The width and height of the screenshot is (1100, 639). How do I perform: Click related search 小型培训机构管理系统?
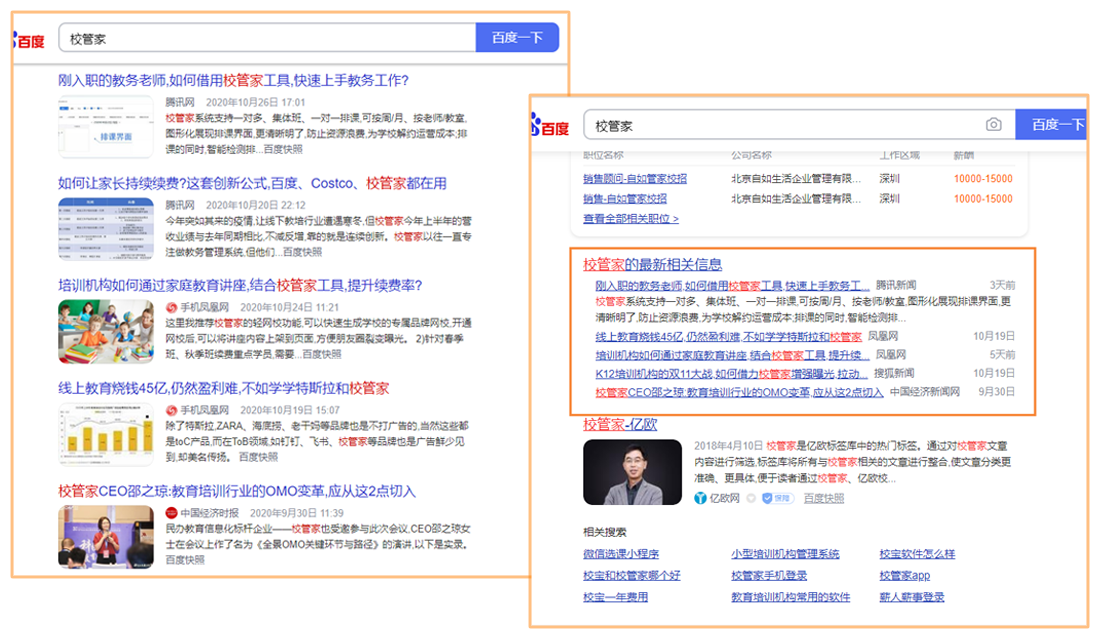[x=785, y=554]
